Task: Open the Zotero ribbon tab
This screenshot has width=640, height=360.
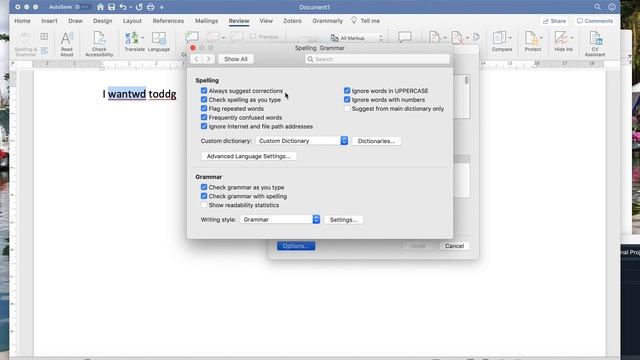Action: click(292, 21)
